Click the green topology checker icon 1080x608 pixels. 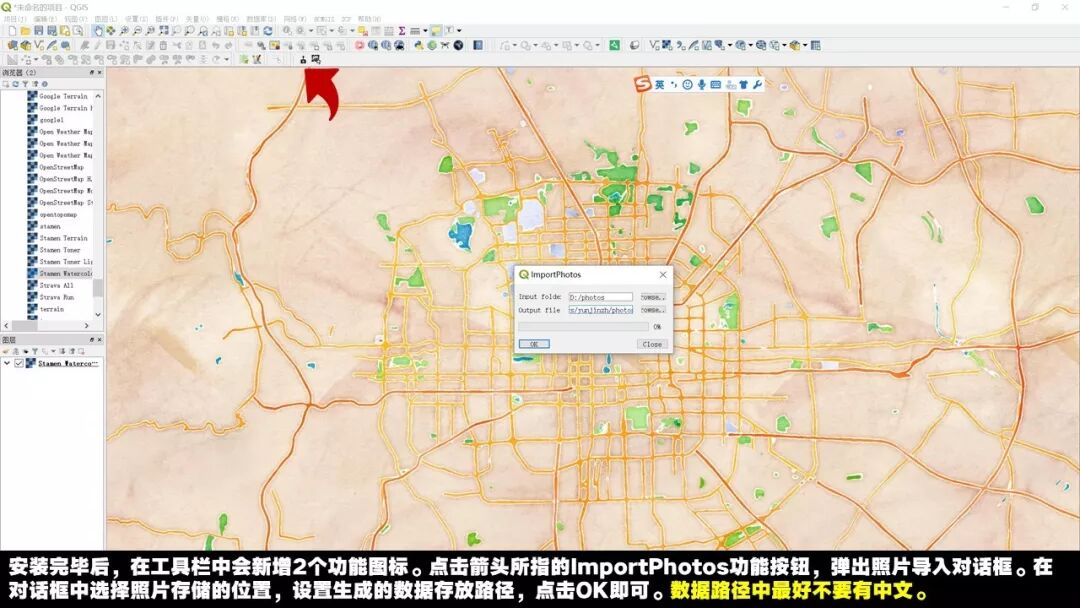[x=614, y=45]
